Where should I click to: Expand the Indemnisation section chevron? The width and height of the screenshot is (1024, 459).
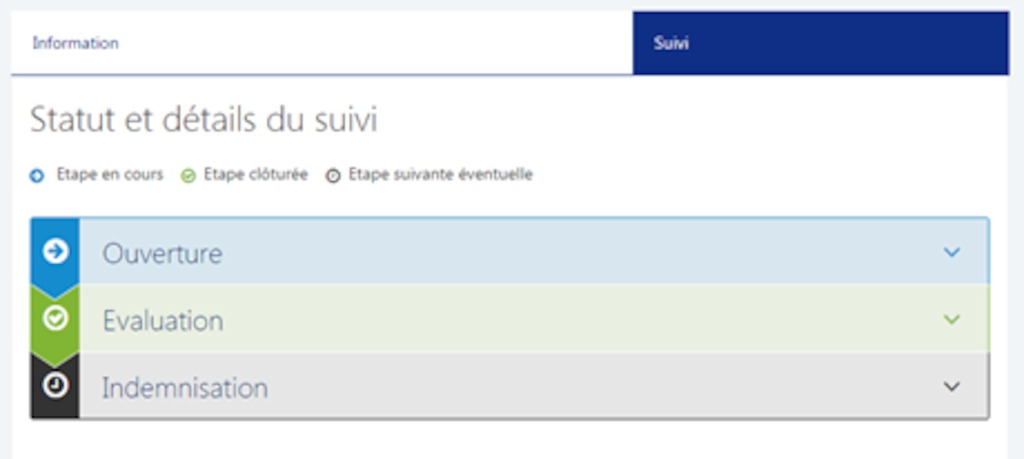point(952,387)
